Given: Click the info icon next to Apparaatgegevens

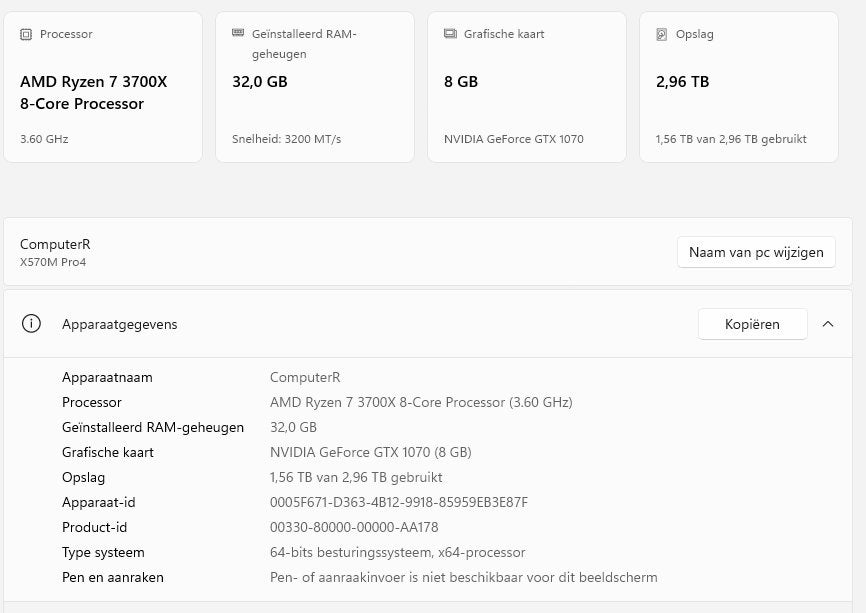Looking at the screenshot, I should [31, 324].
